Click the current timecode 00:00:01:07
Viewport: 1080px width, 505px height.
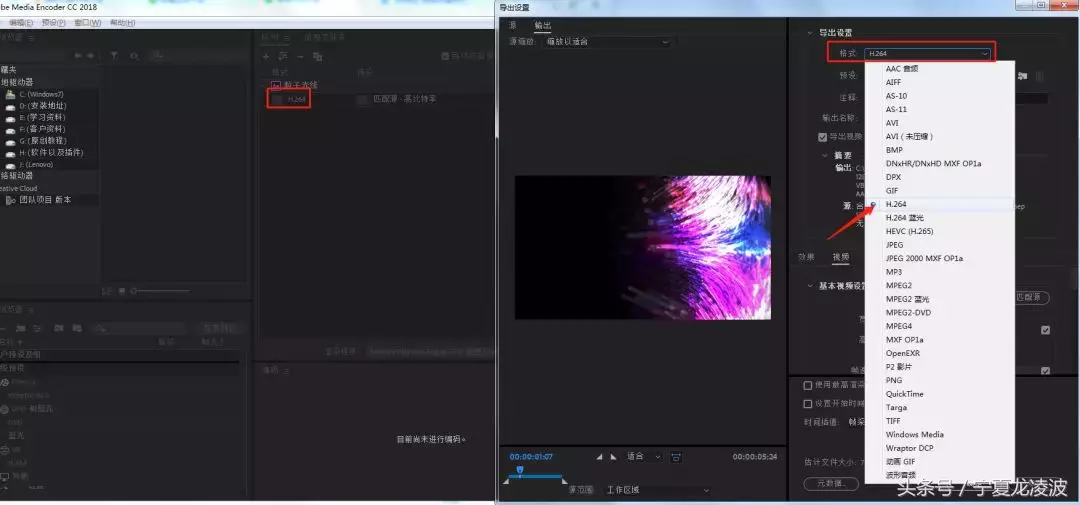(531, 457)
